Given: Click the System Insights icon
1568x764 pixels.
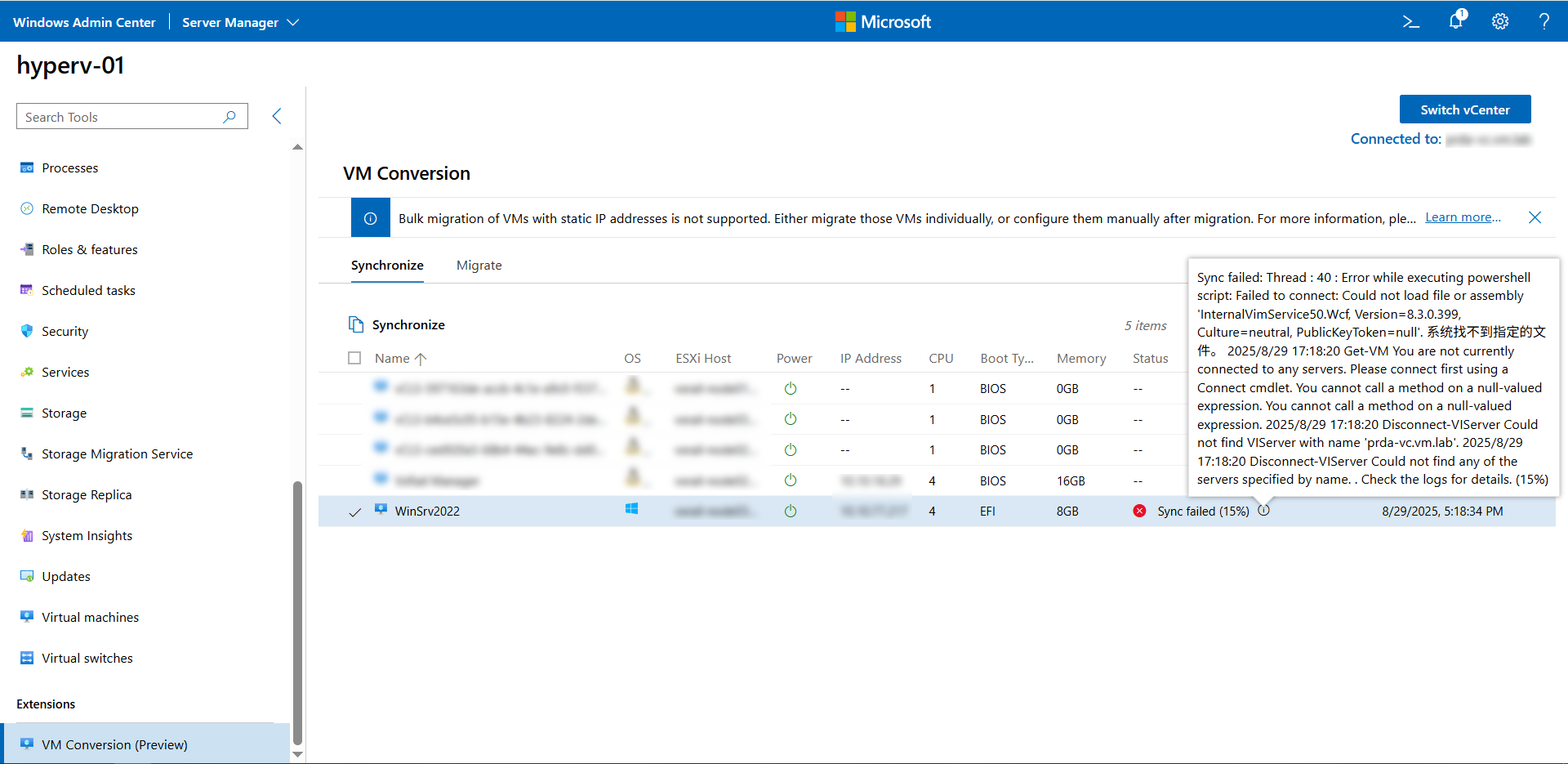Looking at the screenshot, I should click(x=27, y=535).
